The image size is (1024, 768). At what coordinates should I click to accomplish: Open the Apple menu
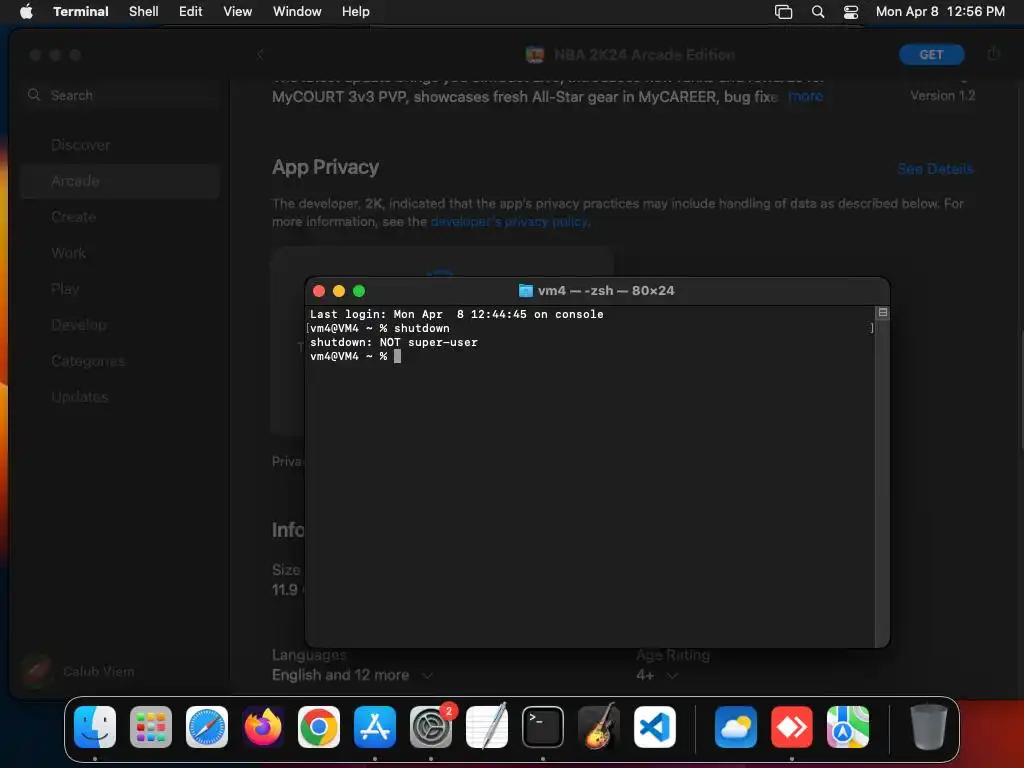click(x=26, y=11)
